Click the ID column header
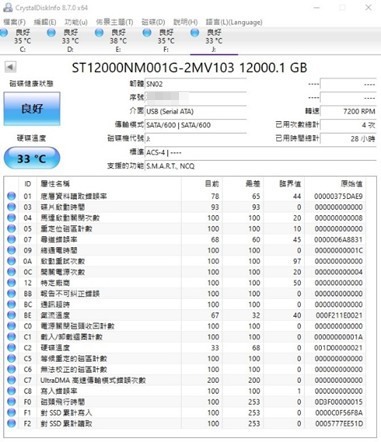The width and height of the screenshot is (381, 442). [28, 184]
